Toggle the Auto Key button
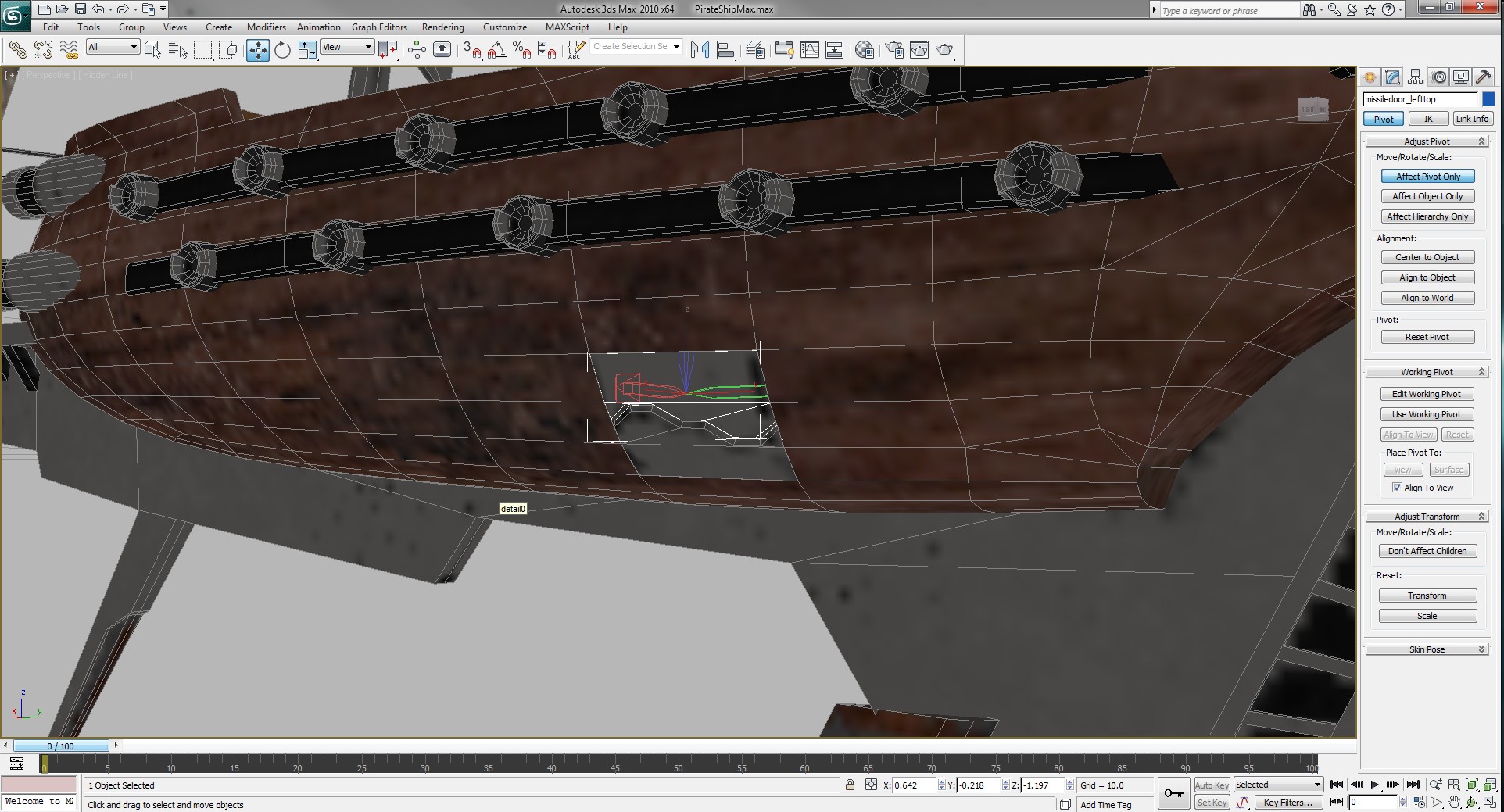1504x812 pixels. 1212,785
